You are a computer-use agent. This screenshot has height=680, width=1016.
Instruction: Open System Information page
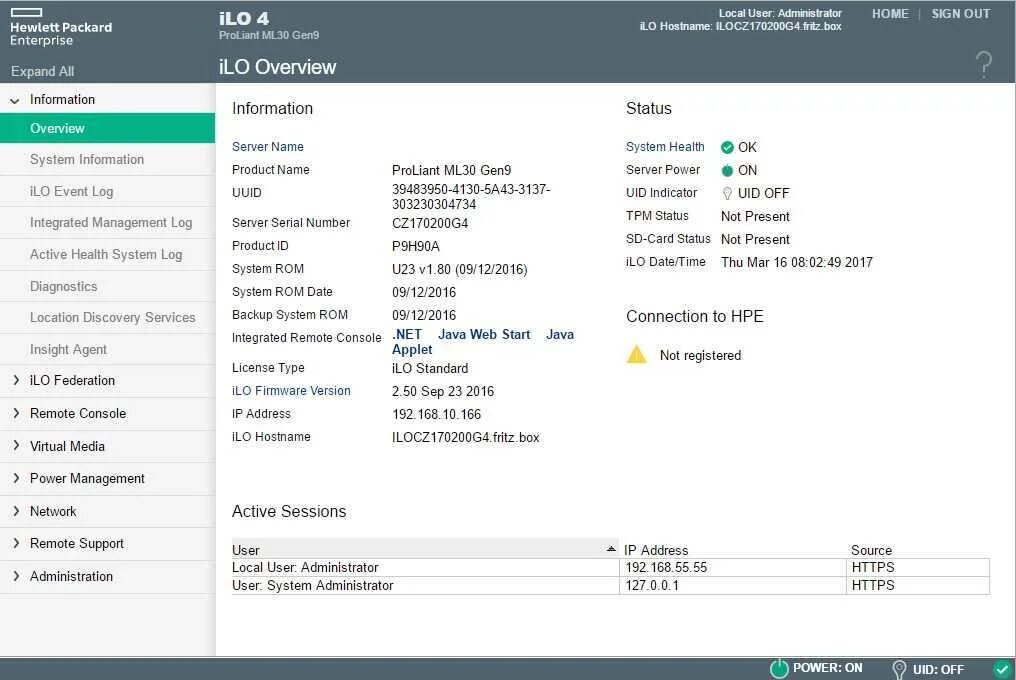tap(108, 159)
